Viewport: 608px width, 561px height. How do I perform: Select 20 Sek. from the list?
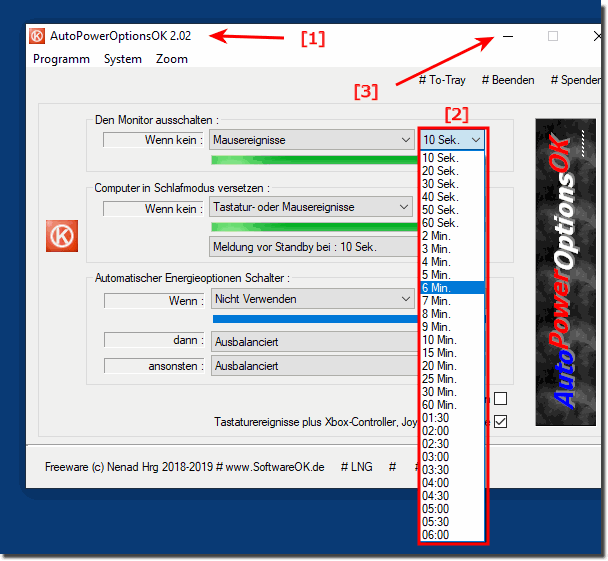[x=453, y=171]
